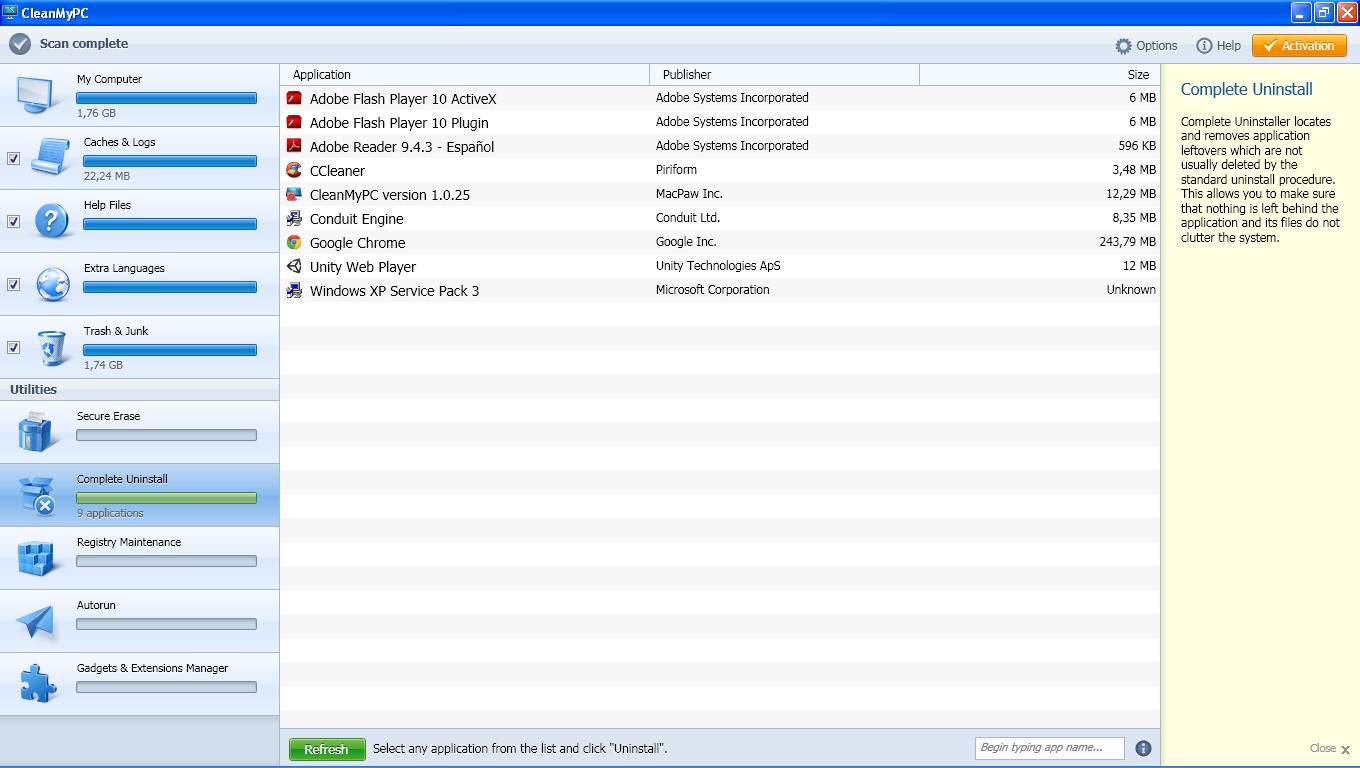Click the Extra Languages globe icon
1360x768 pixels.
(x=52, y=284)
